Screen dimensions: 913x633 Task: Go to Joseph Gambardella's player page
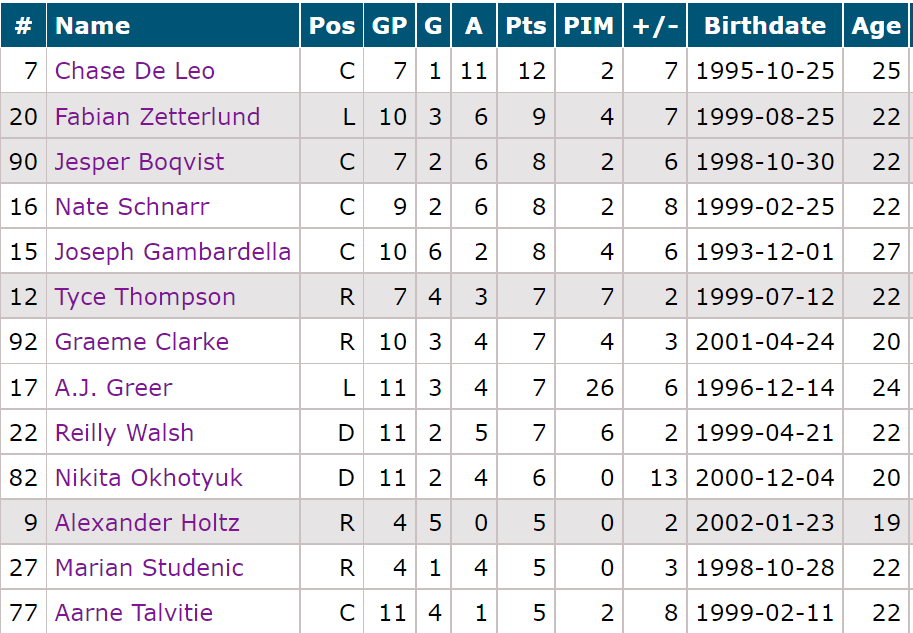173,252
